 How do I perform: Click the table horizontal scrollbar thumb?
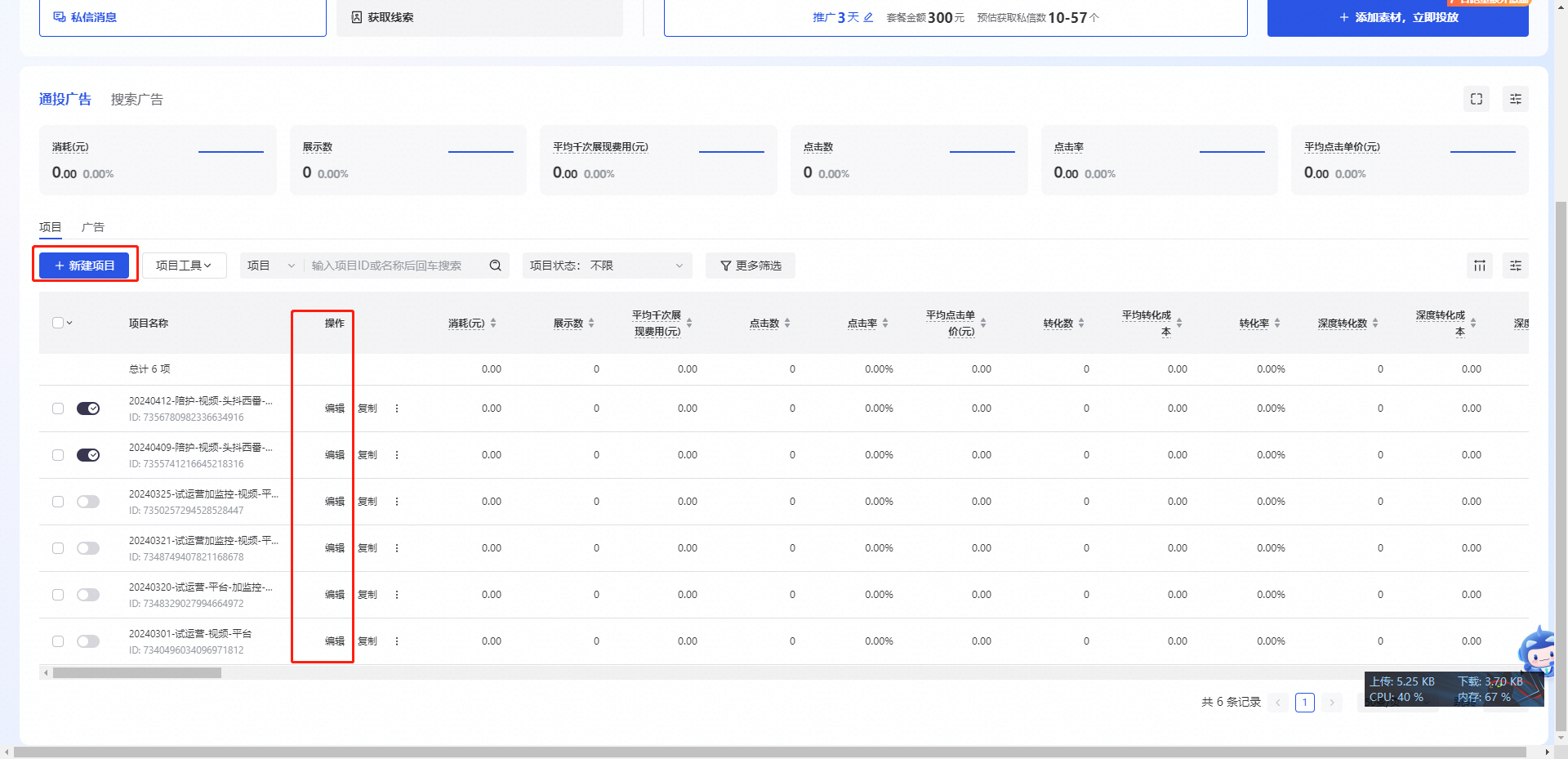pyautogui.click(x=137, y=673)
